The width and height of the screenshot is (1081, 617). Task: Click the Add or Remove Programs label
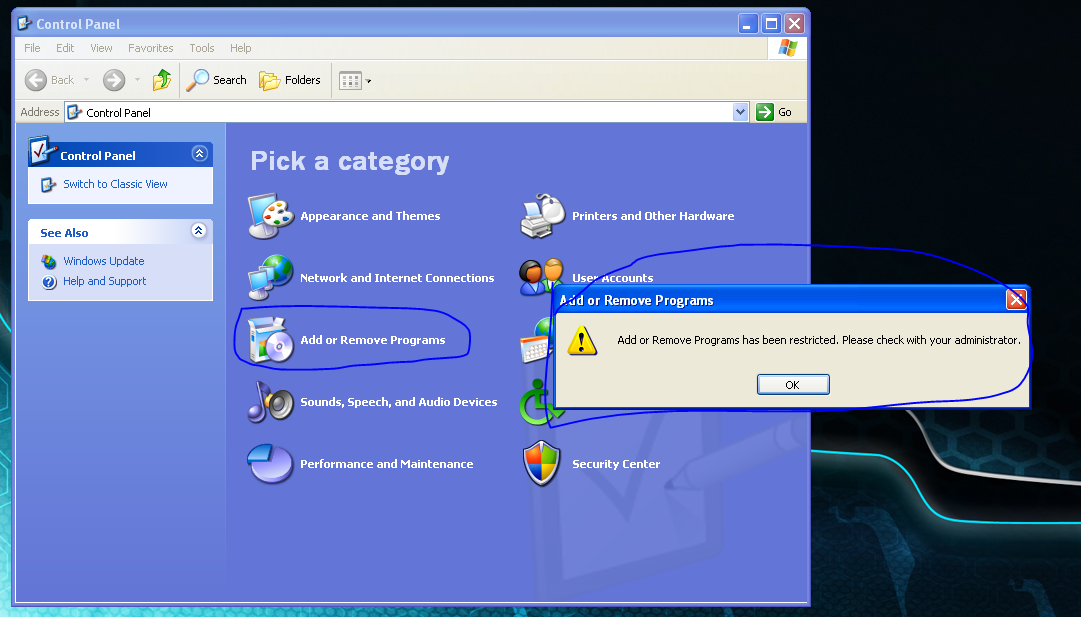[x=373, y=340]
